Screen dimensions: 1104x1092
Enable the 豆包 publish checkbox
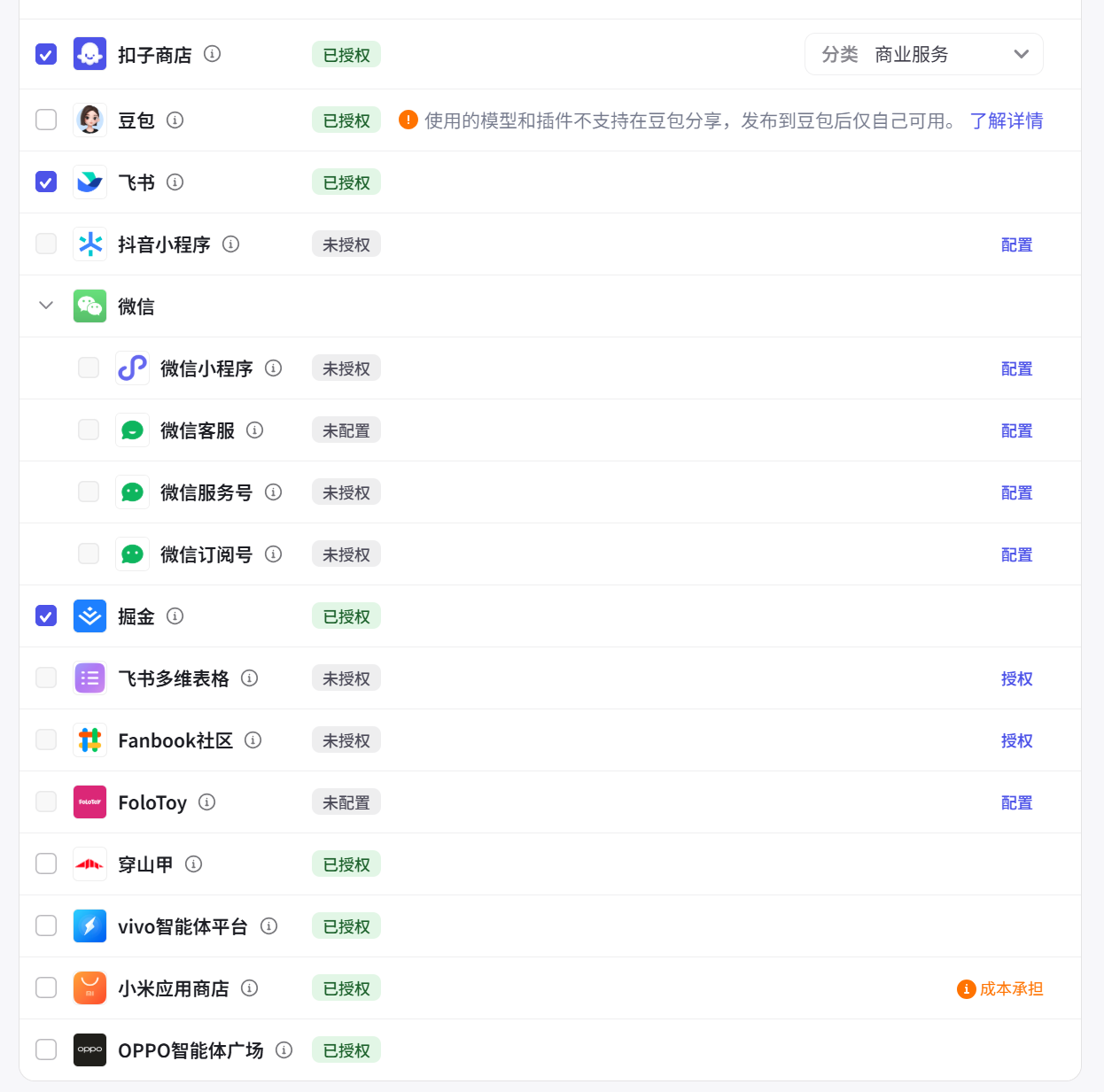45,120
